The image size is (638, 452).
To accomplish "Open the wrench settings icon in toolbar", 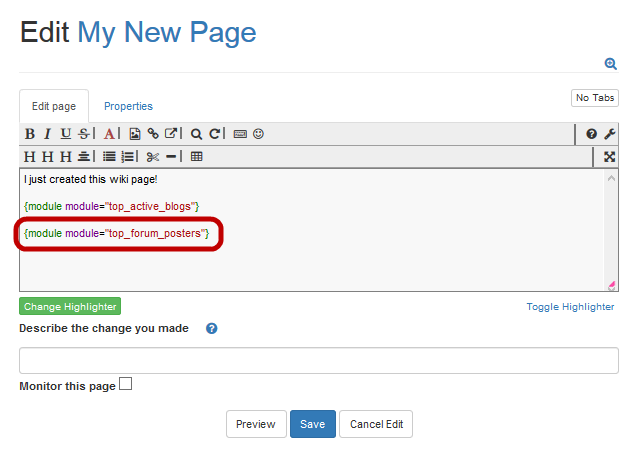I will point(609,134).
